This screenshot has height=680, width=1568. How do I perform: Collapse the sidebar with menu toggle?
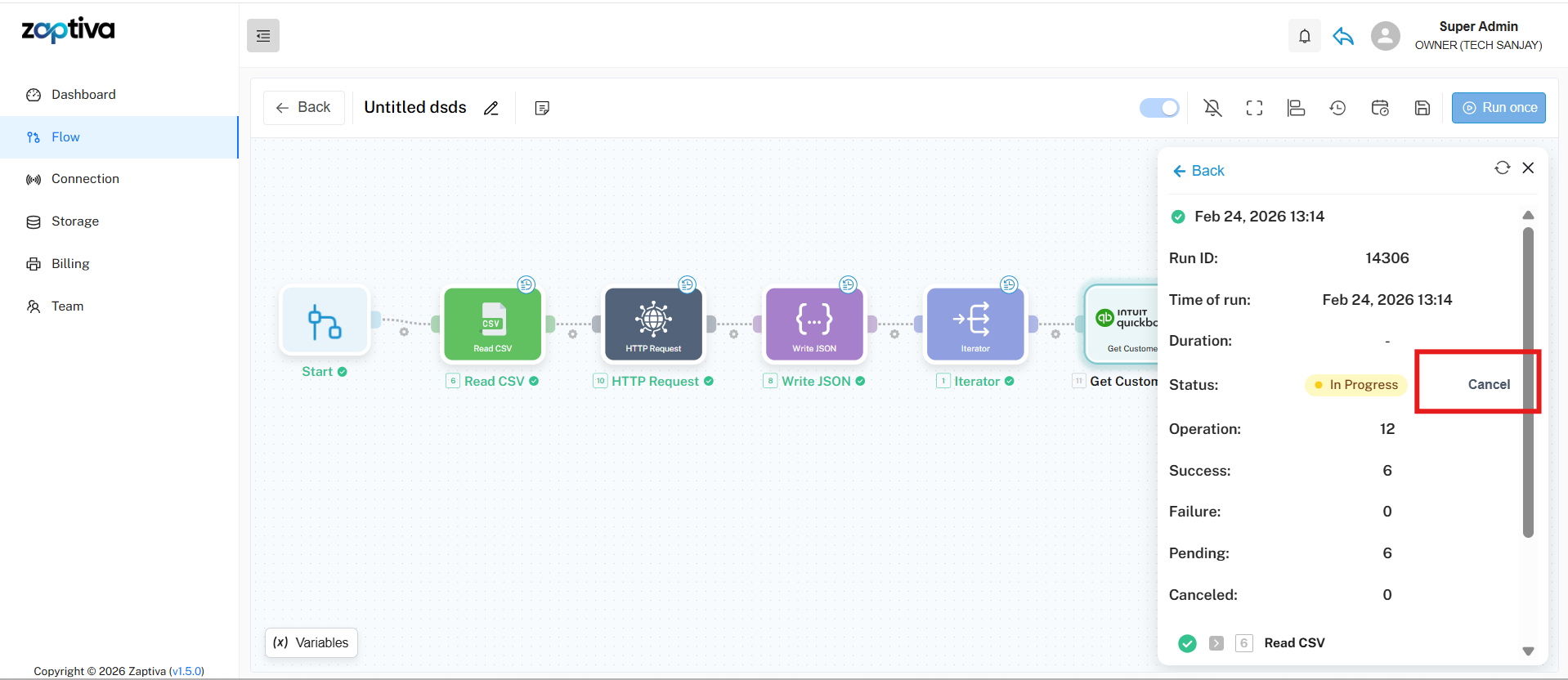tap(263, 36)
